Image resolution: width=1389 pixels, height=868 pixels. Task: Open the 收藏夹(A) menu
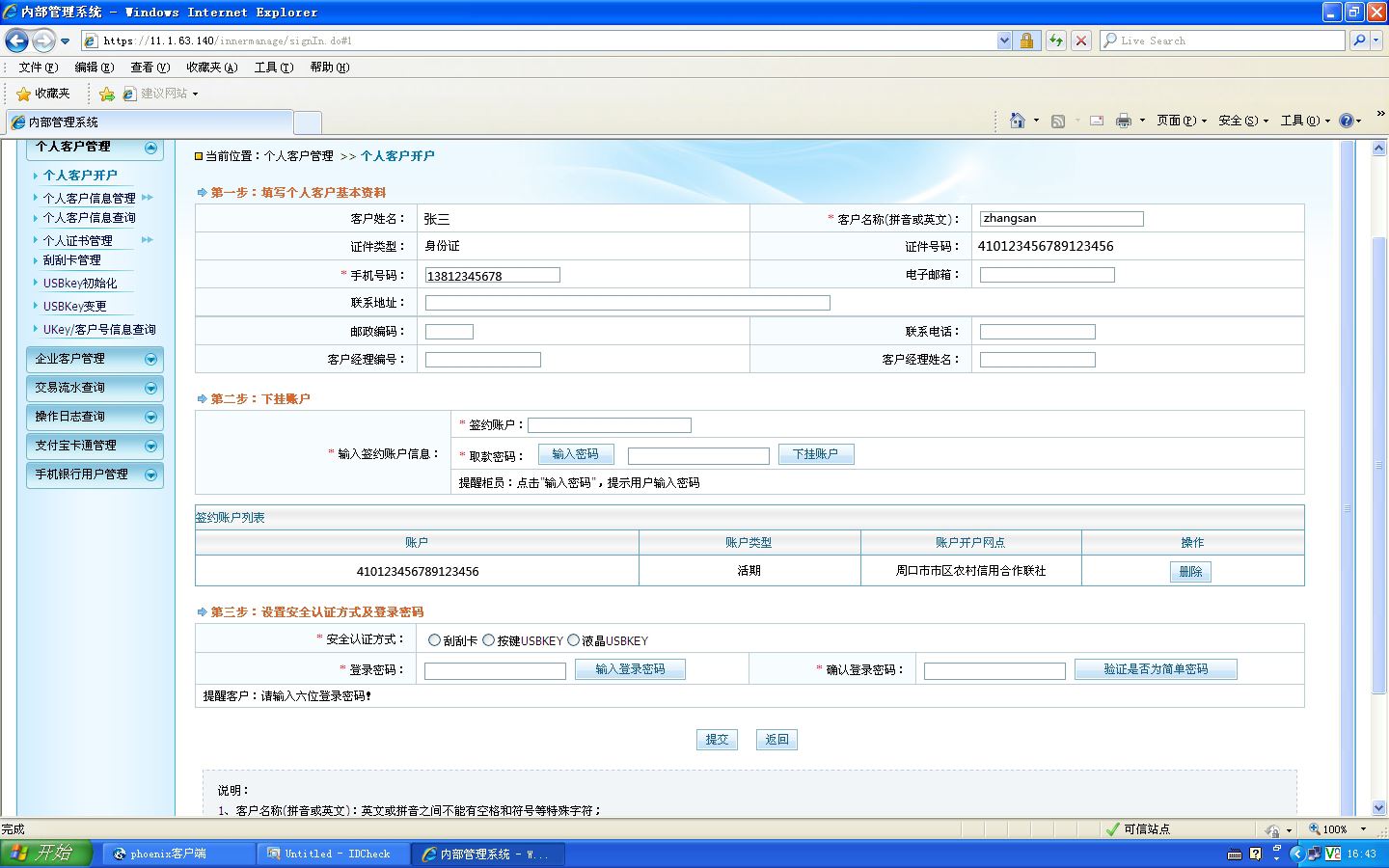click(x=211, y=68)
